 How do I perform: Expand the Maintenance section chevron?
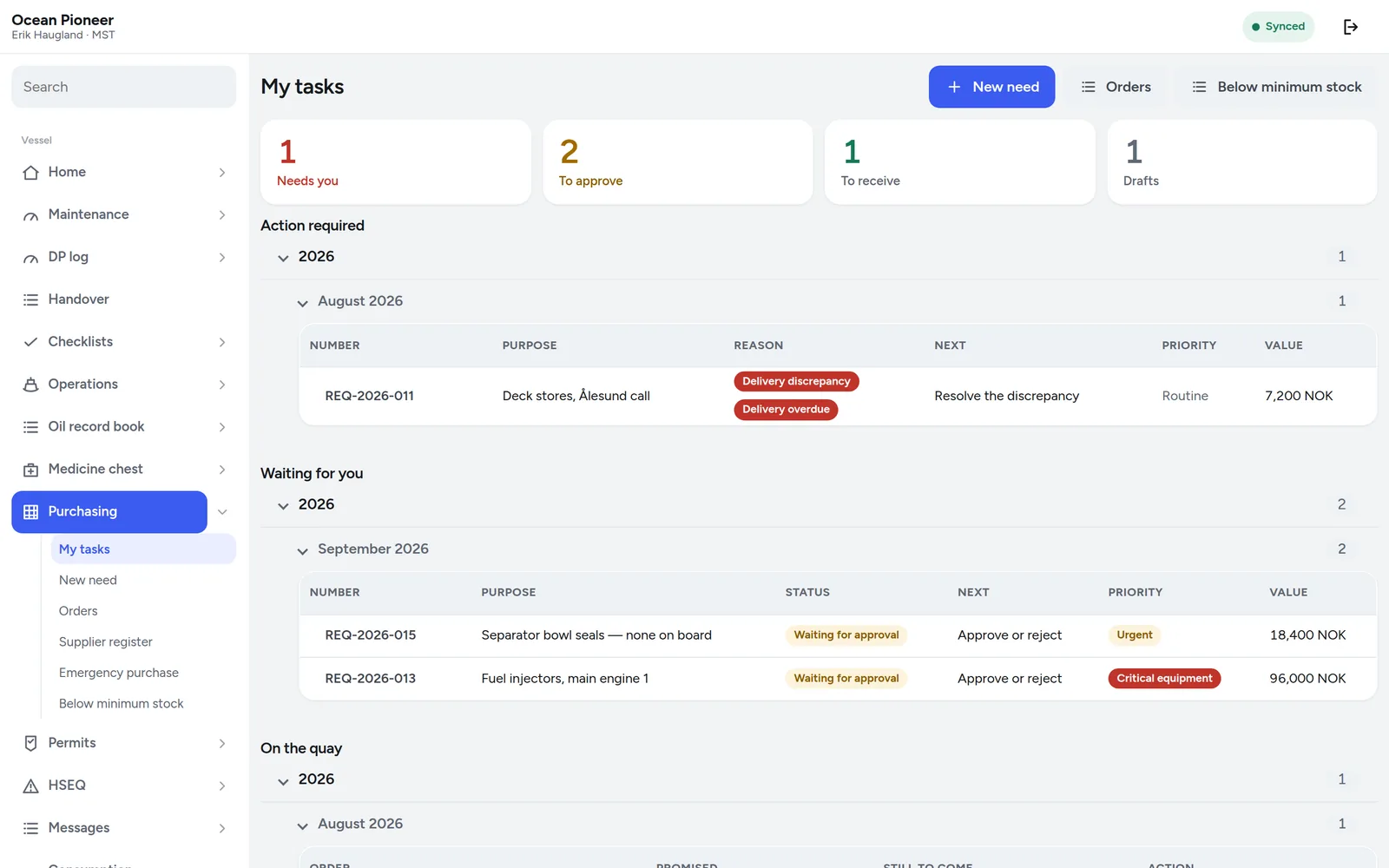point(222,215)
